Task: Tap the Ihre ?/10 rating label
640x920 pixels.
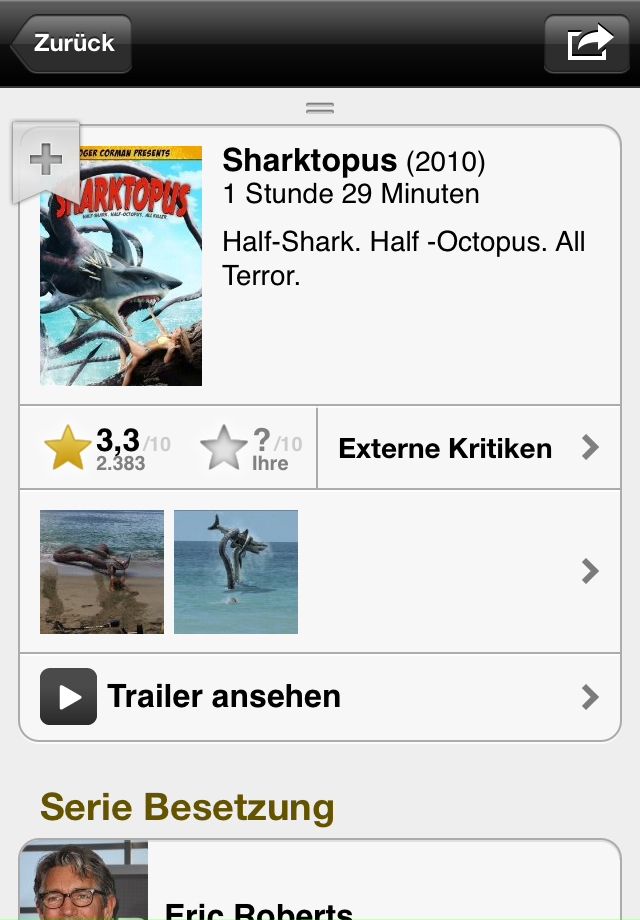Action: [x=277, y=449]
